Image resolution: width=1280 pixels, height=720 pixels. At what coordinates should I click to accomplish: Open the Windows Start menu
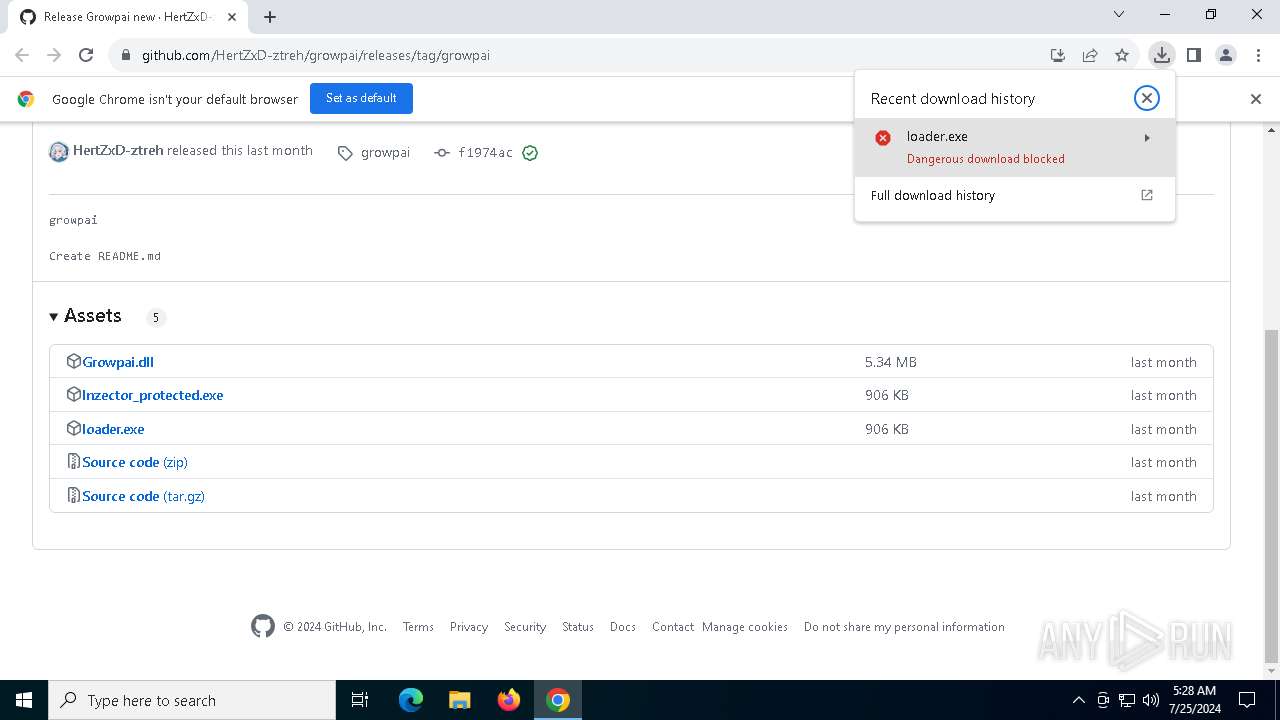(24, 700)
